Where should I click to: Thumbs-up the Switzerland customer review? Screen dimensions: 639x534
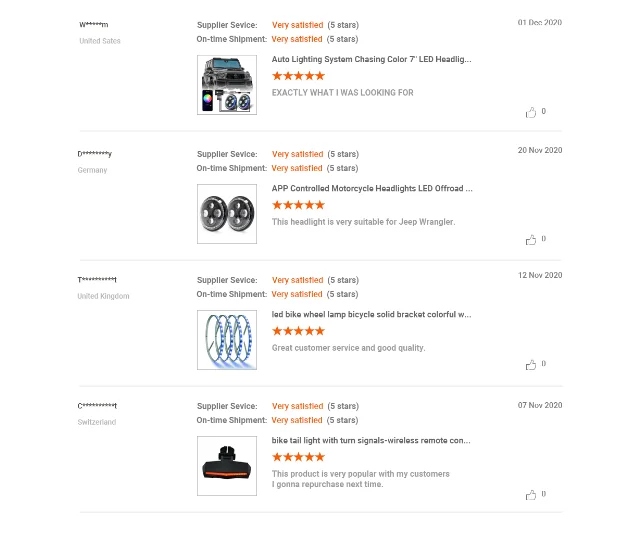click(x=531, y=495)
